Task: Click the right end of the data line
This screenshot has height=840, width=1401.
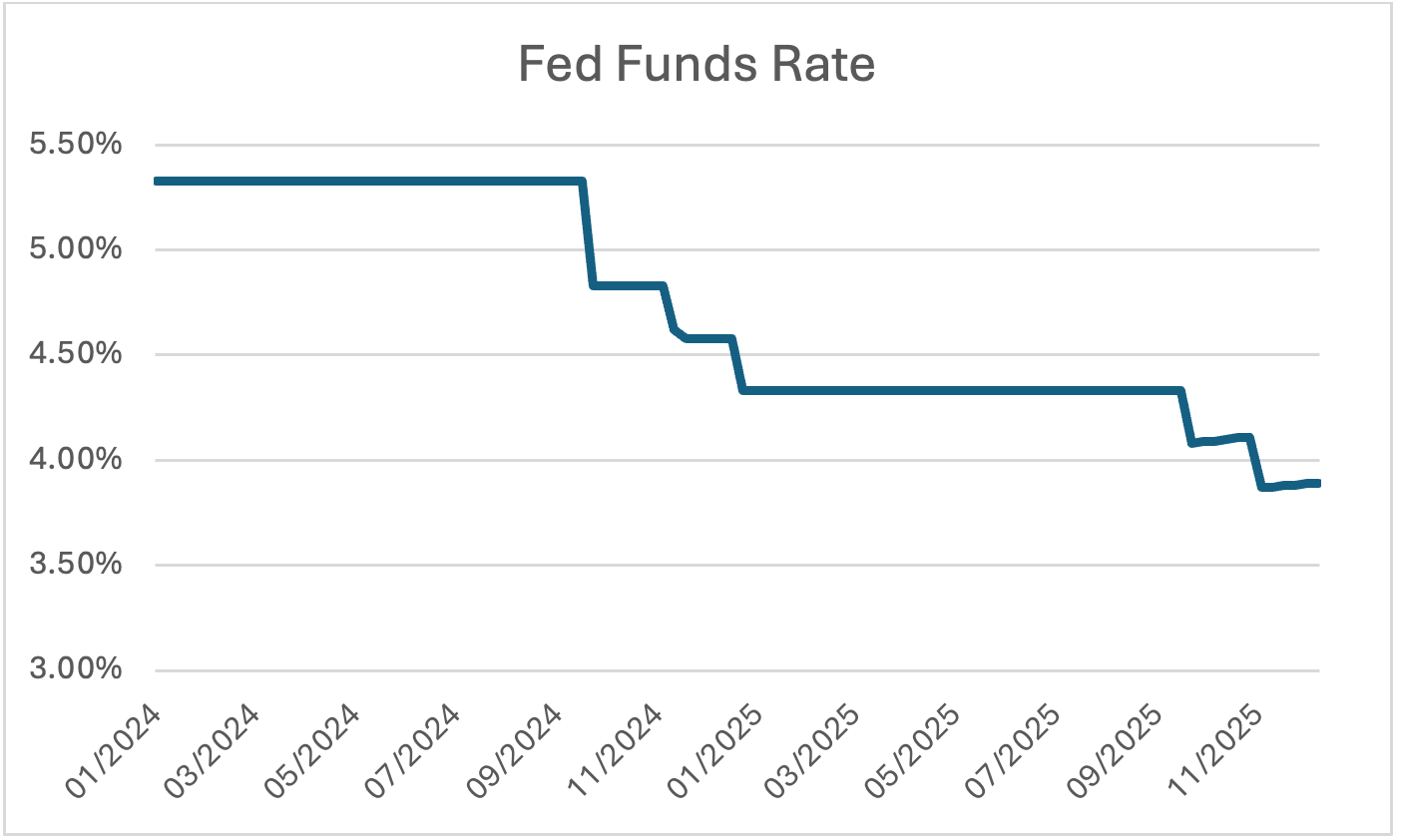Action: (x=1317, y=484)
